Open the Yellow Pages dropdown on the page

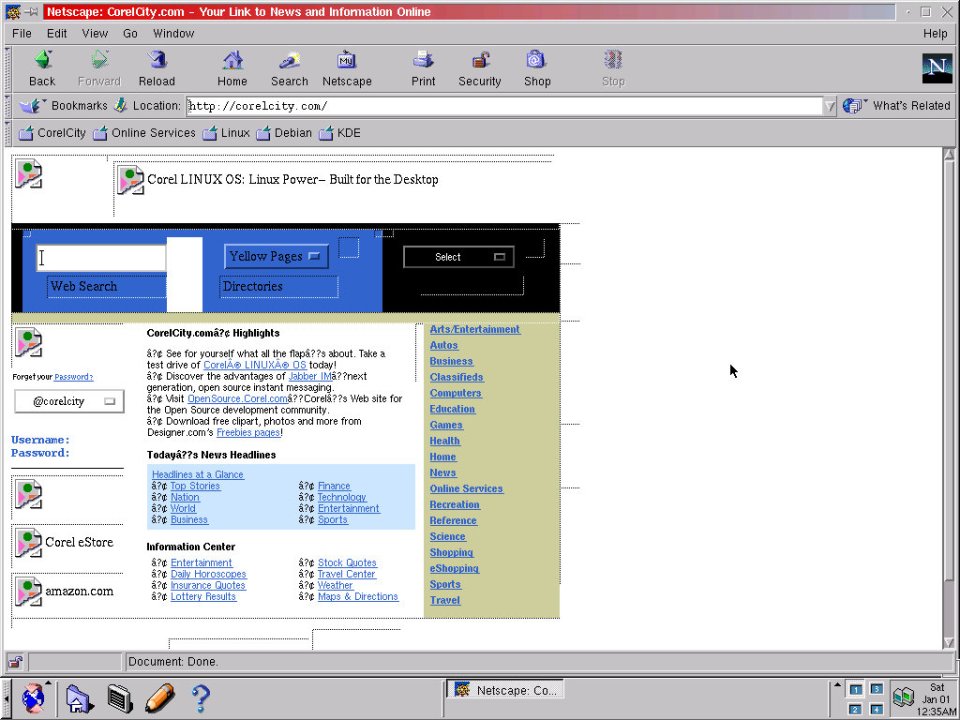275,256
